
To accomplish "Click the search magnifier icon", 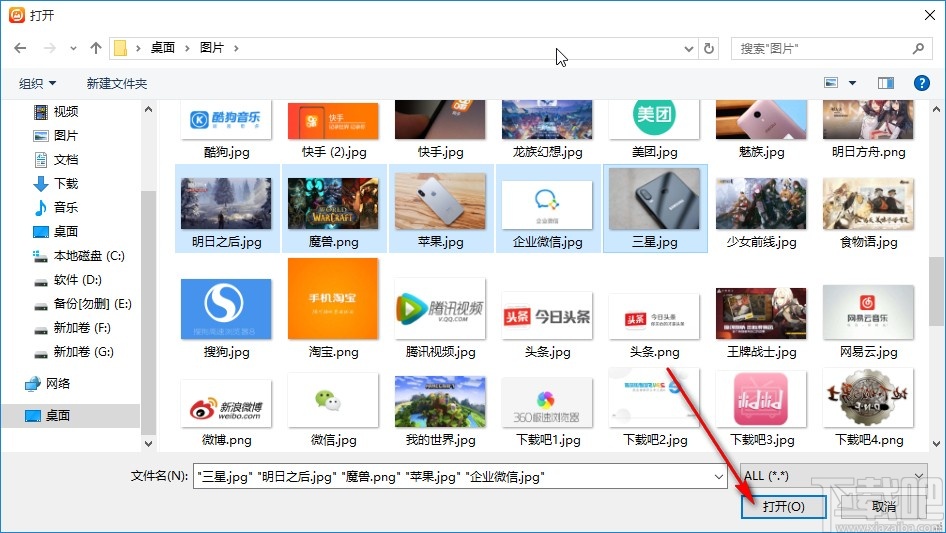I will (x=918, y=48).
